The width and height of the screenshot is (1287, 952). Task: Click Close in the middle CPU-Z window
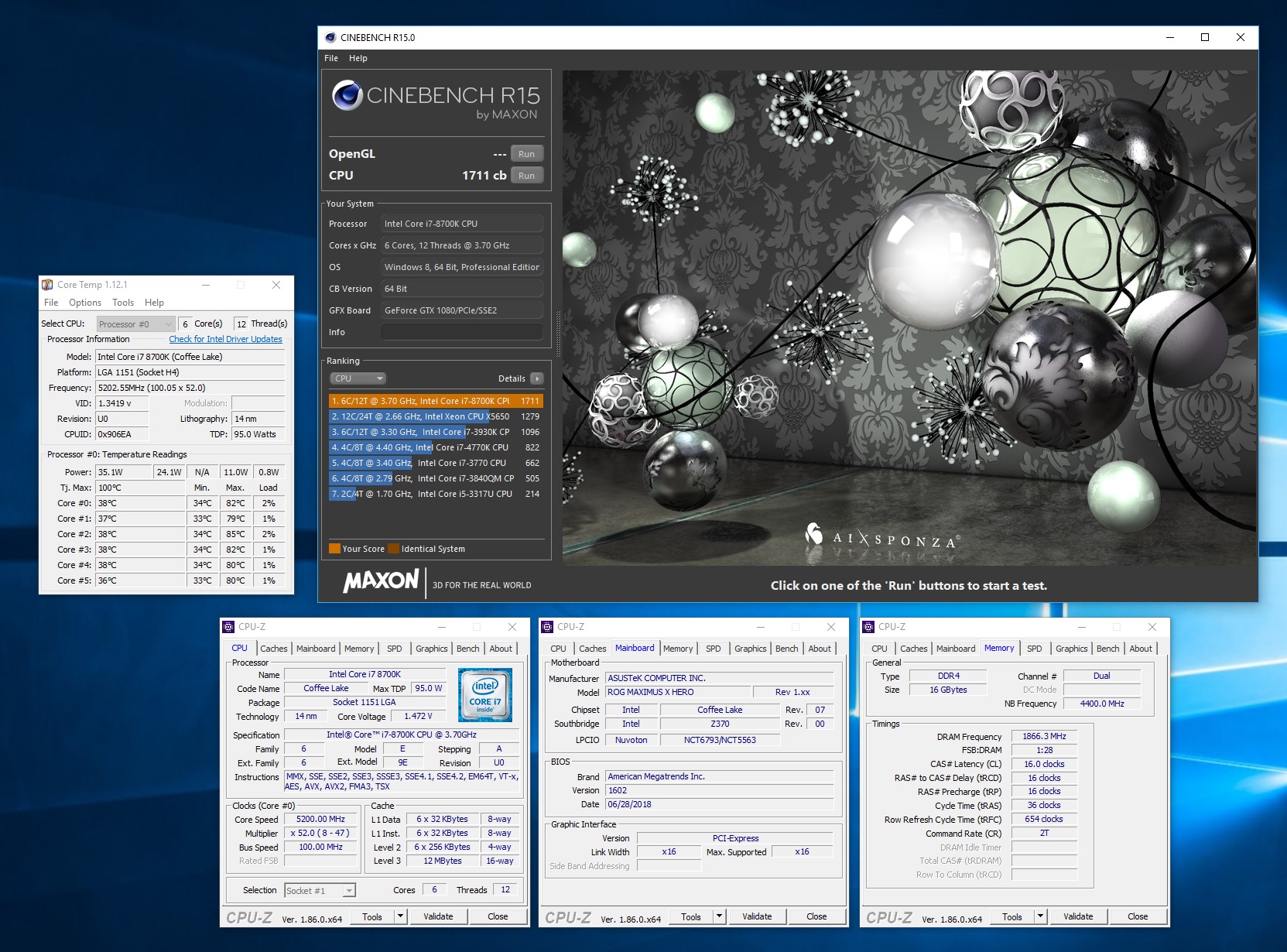coord(816,916)
